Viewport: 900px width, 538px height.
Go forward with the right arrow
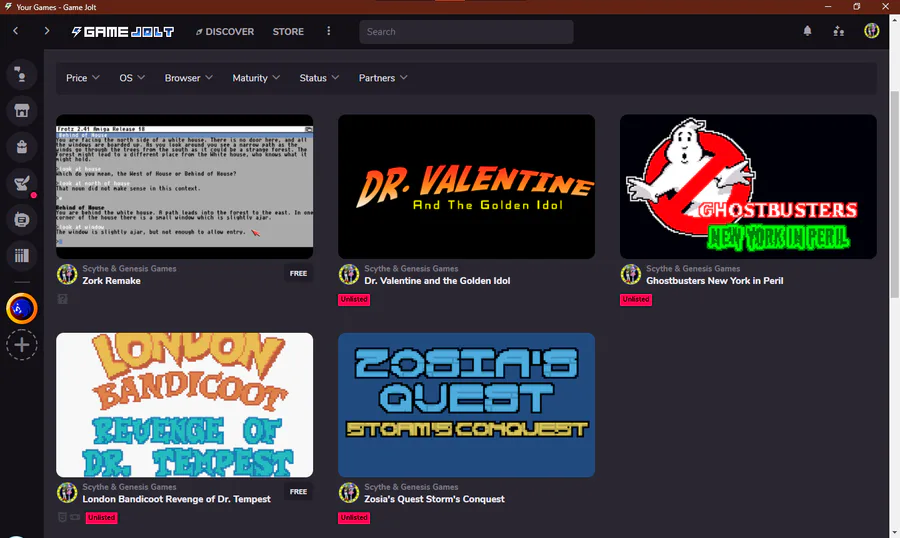pyautogui.click(x=46, y=31)
